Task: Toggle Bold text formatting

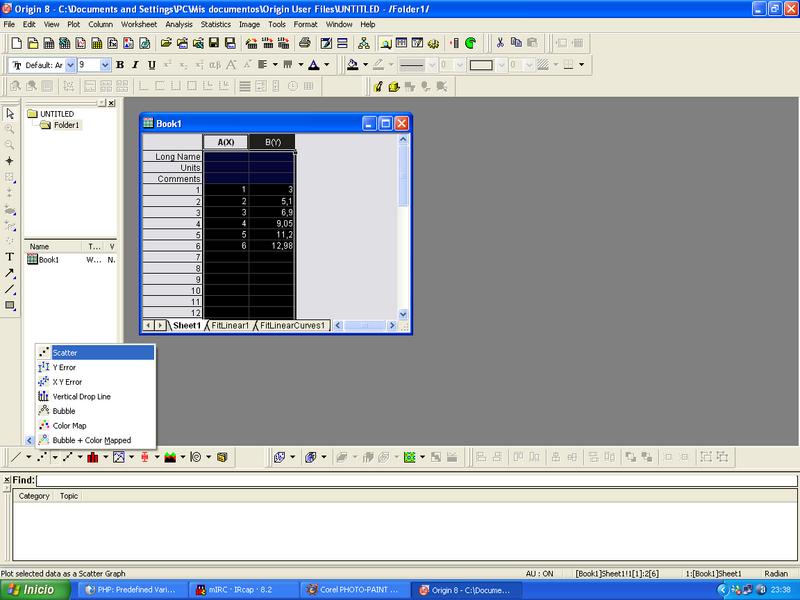Action: click(x=120, y=65)
